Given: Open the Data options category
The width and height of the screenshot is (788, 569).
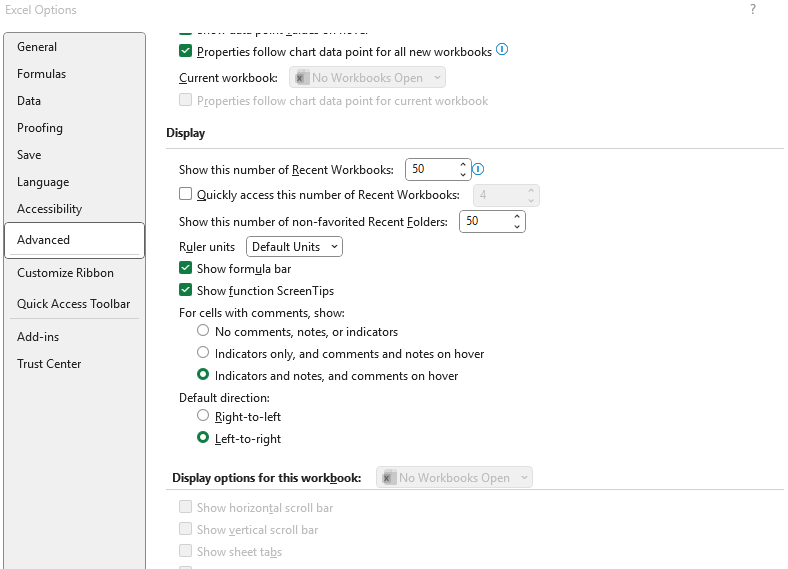Looking at the screenshot, I should pyautogui.click(x=74, y=101).
